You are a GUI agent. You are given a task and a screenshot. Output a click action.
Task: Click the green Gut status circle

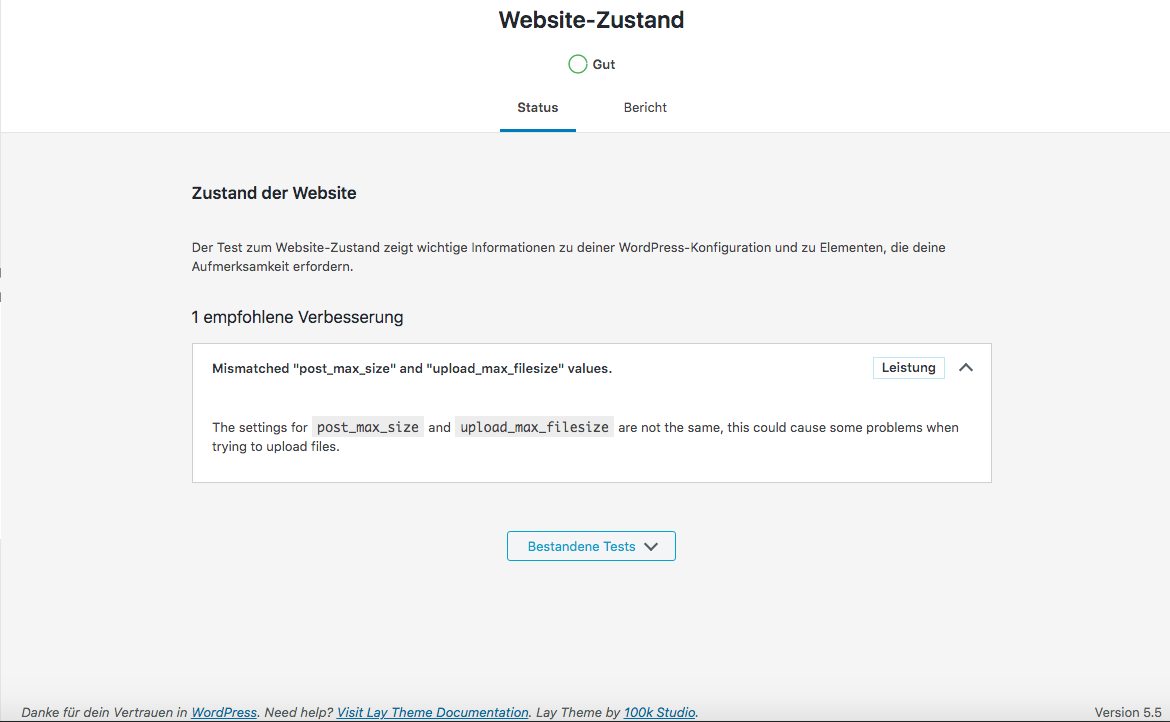[x=577, y=64]
